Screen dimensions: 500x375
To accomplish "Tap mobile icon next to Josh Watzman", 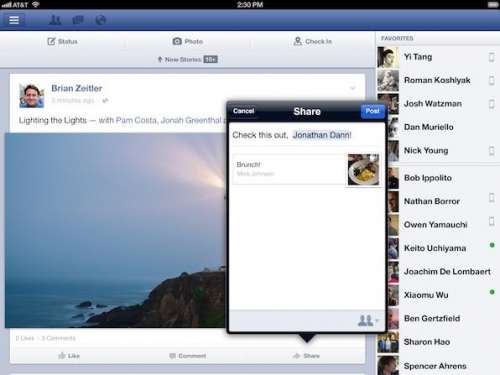I will click(x=492, y=104).
